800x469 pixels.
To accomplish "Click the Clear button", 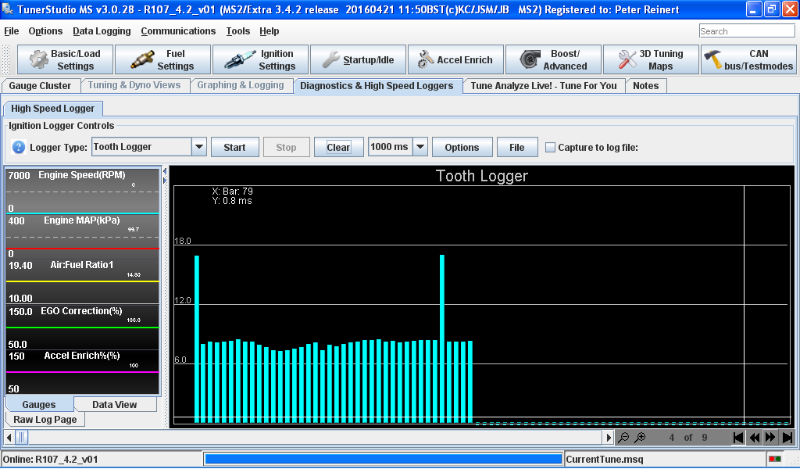I will (x=338, y=148).
